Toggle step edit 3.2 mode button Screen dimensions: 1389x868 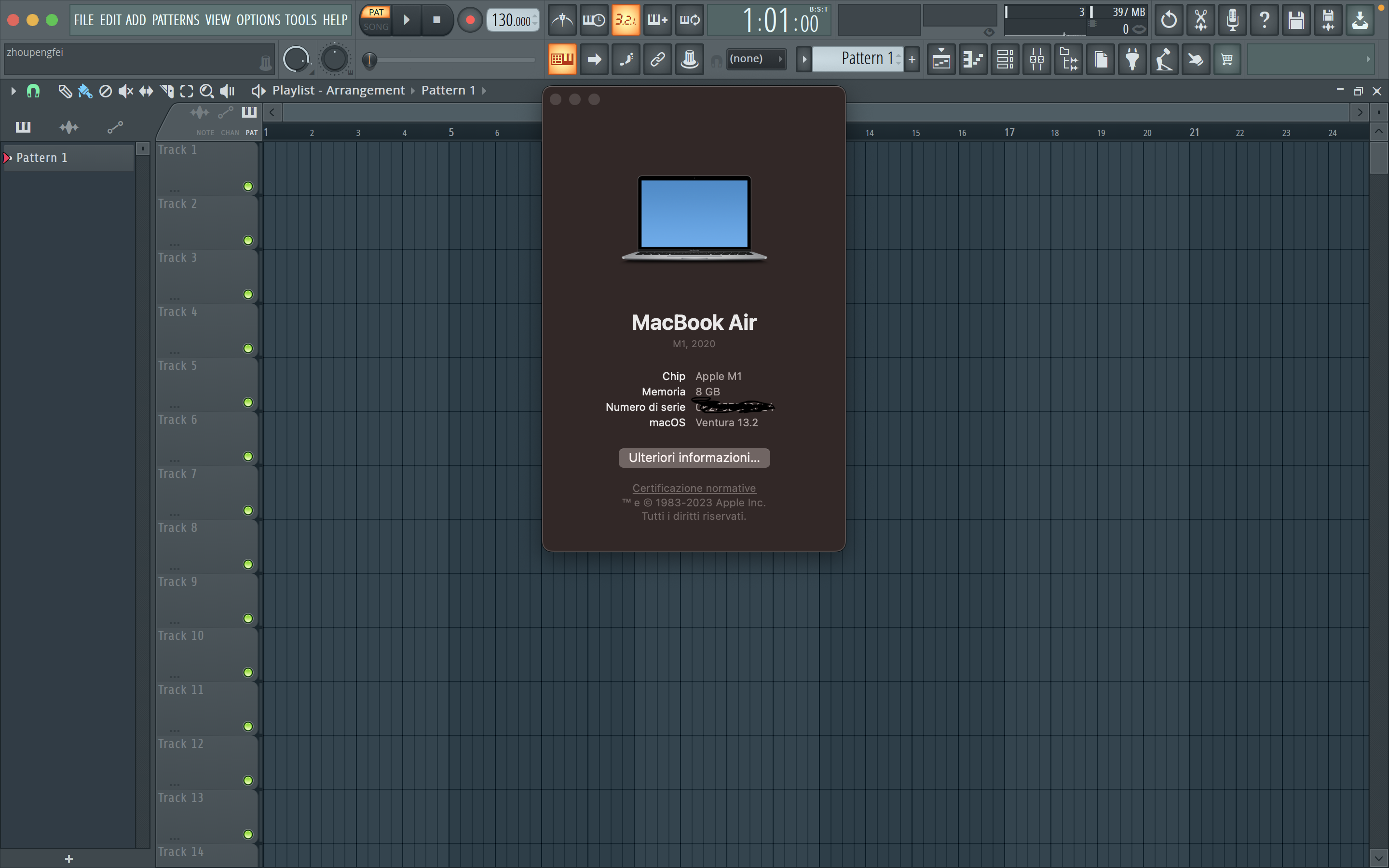(626, 20)
